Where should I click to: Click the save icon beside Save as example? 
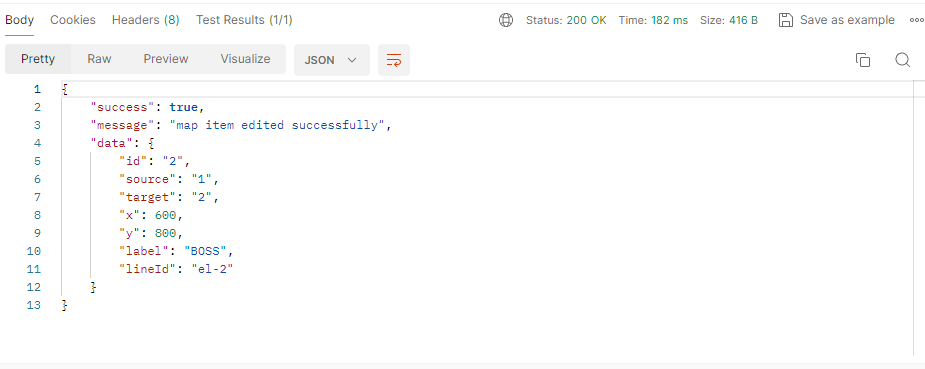click(785, 20)
